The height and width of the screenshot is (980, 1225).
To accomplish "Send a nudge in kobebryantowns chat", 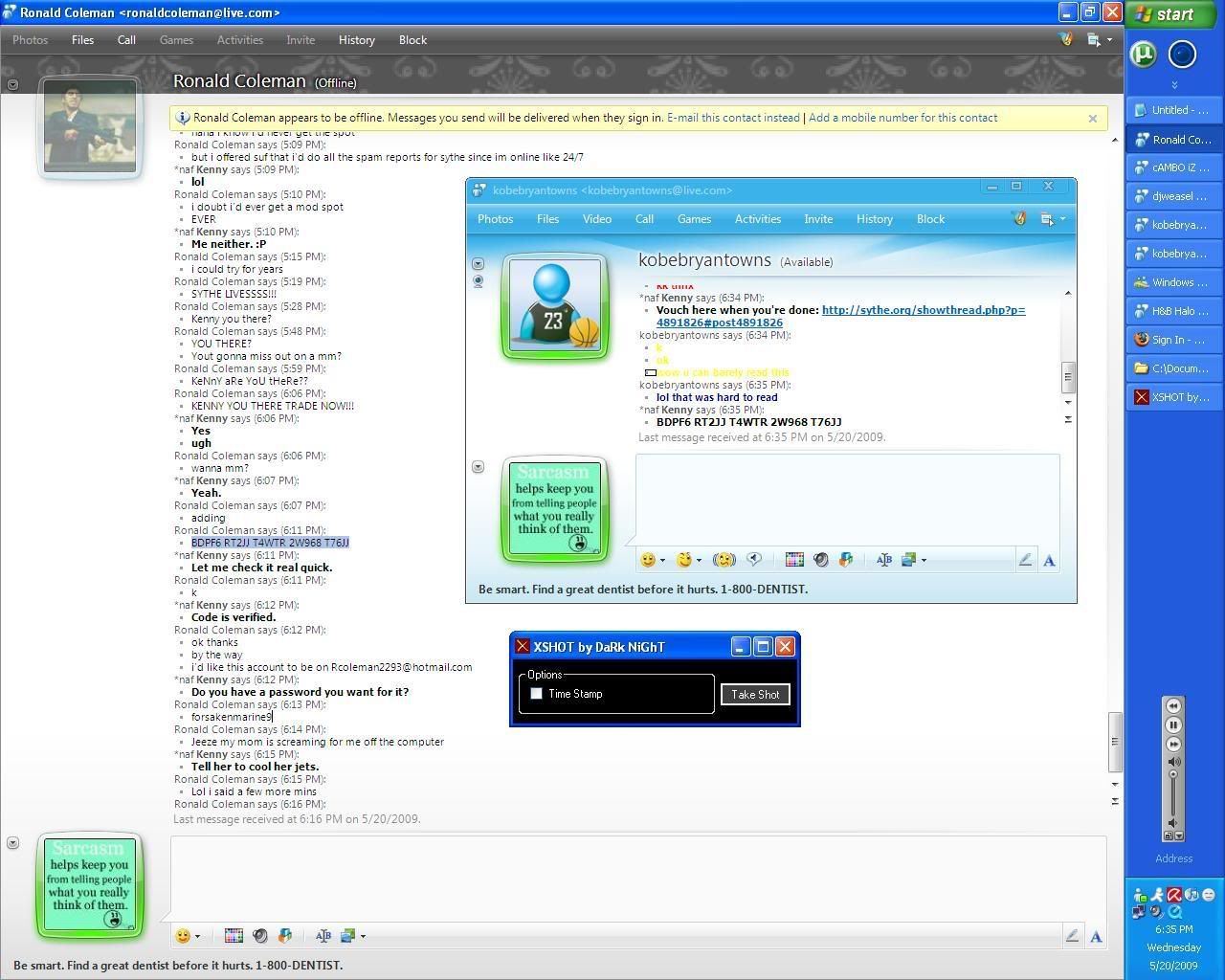I will (724, 560).
